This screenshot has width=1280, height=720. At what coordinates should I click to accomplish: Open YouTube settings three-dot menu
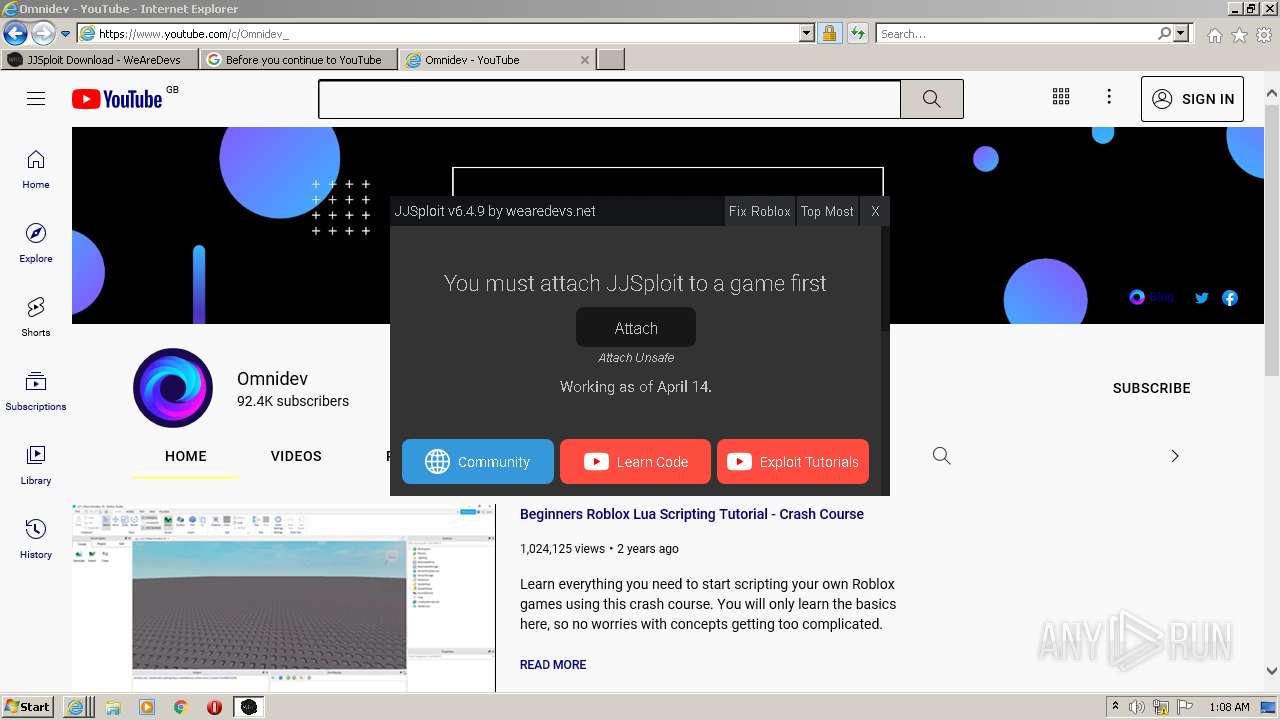pos(1109,96)
